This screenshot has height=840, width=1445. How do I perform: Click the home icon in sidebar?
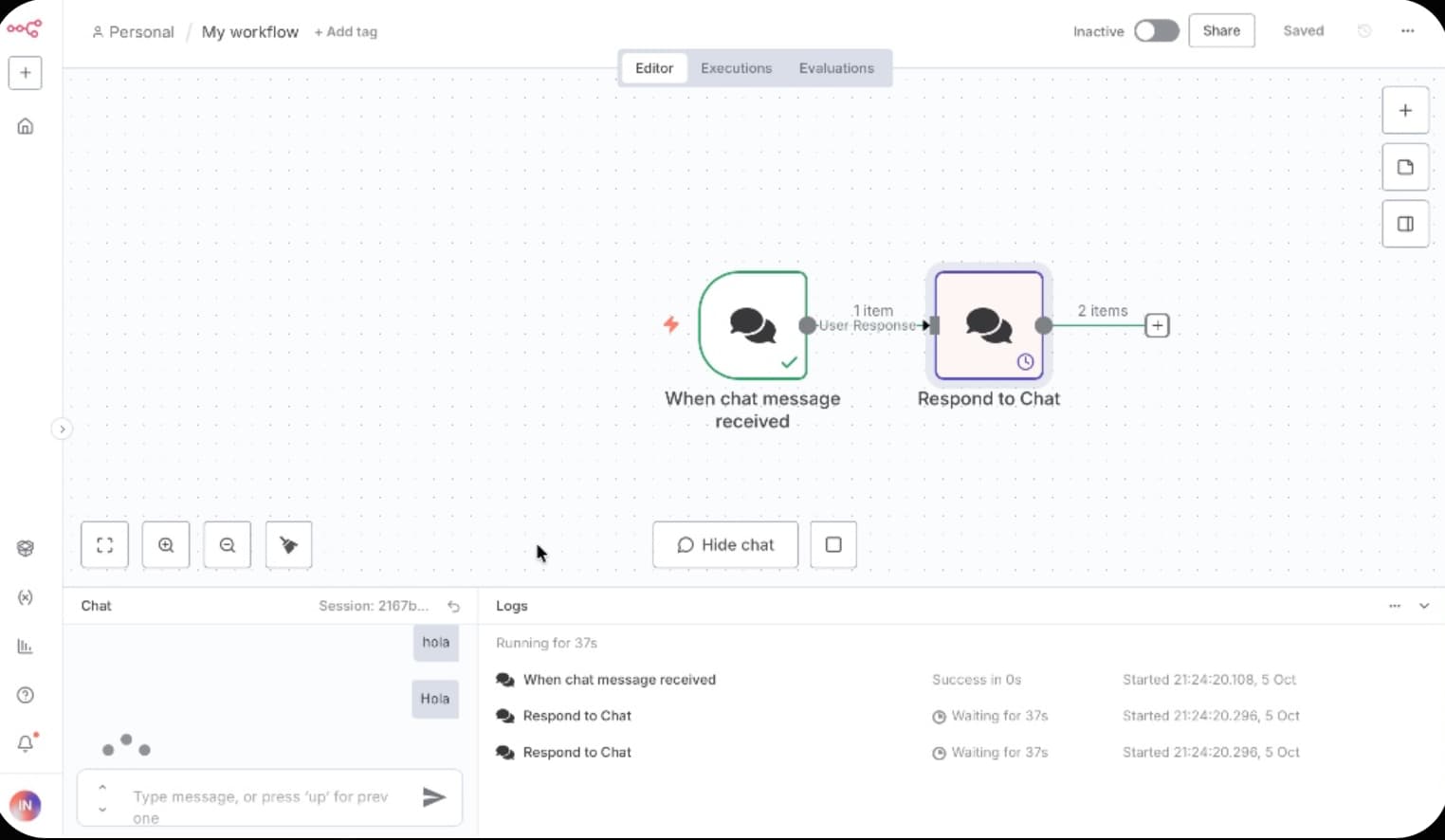(26, 126)
